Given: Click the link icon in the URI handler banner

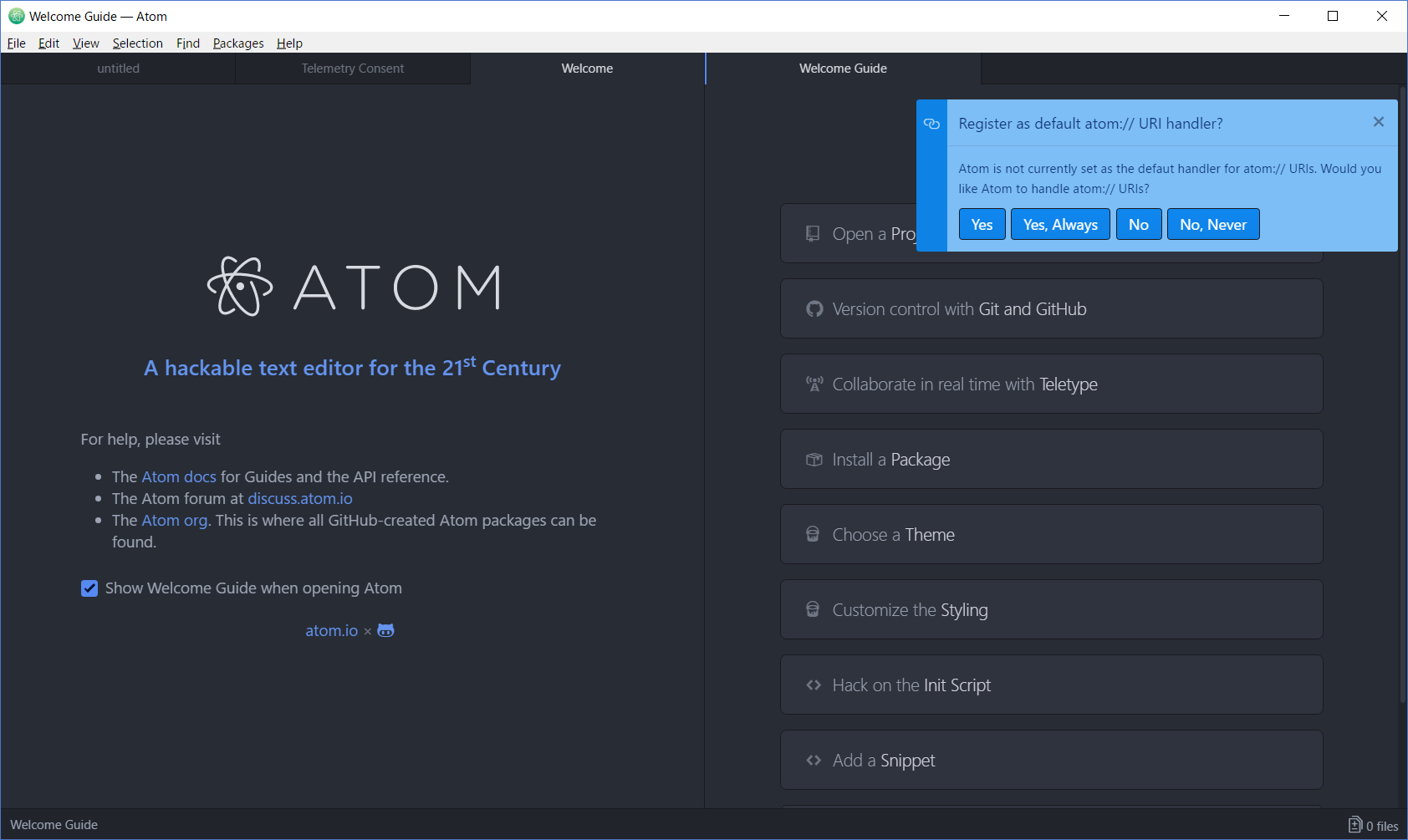Looking at the screenshot, I should coord(931,124).
